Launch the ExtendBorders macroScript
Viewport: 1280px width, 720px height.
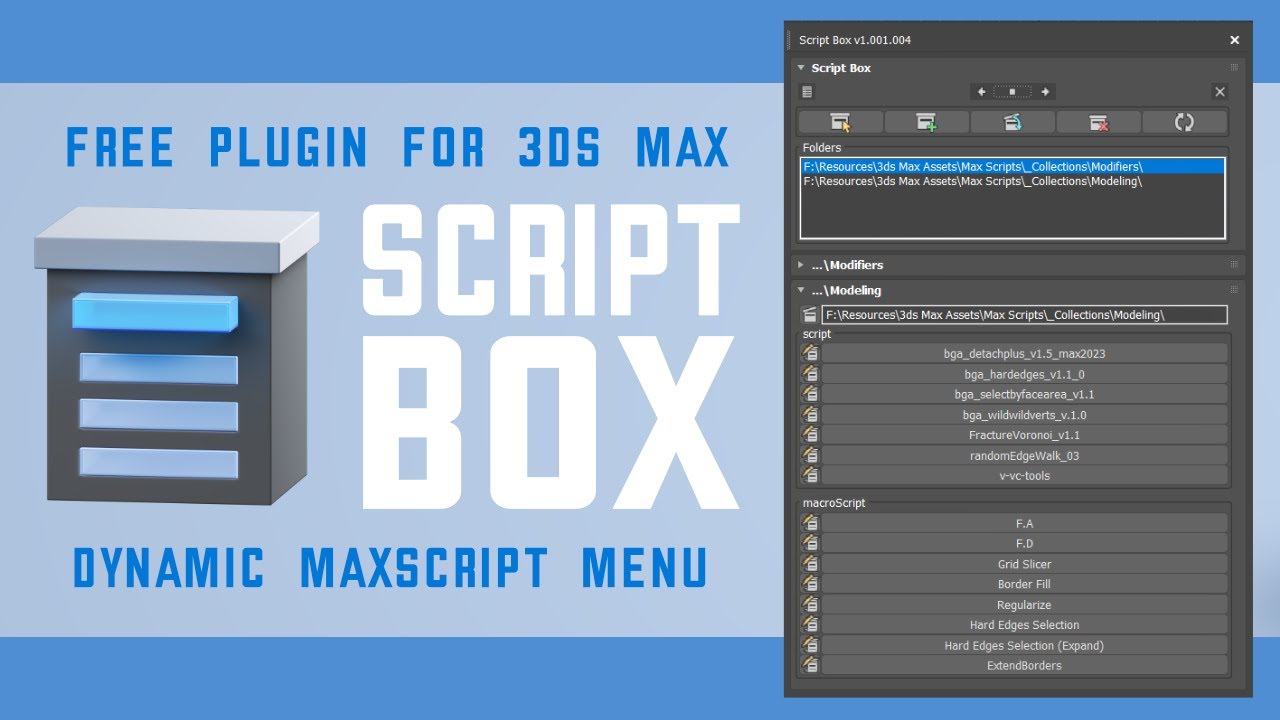1024,665
